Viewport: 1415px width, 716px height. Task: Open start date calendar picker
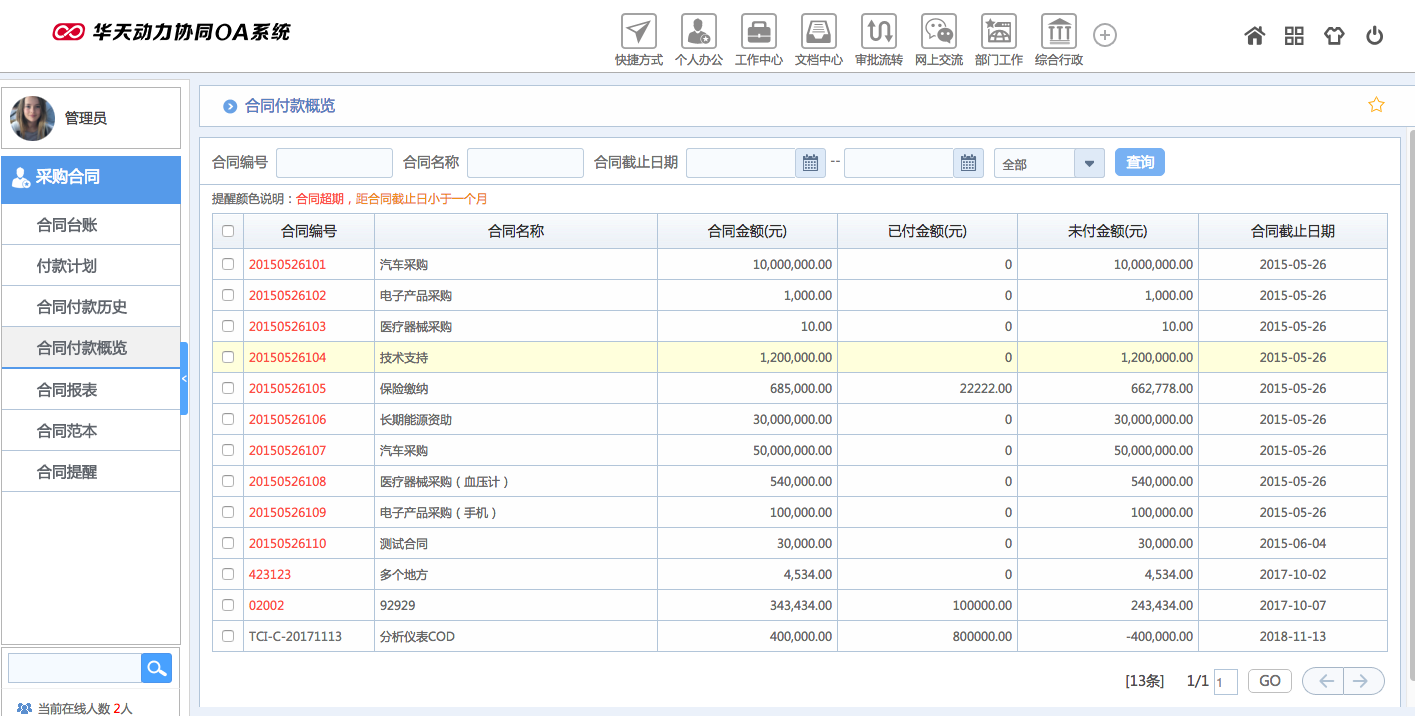tap(811, 163)
